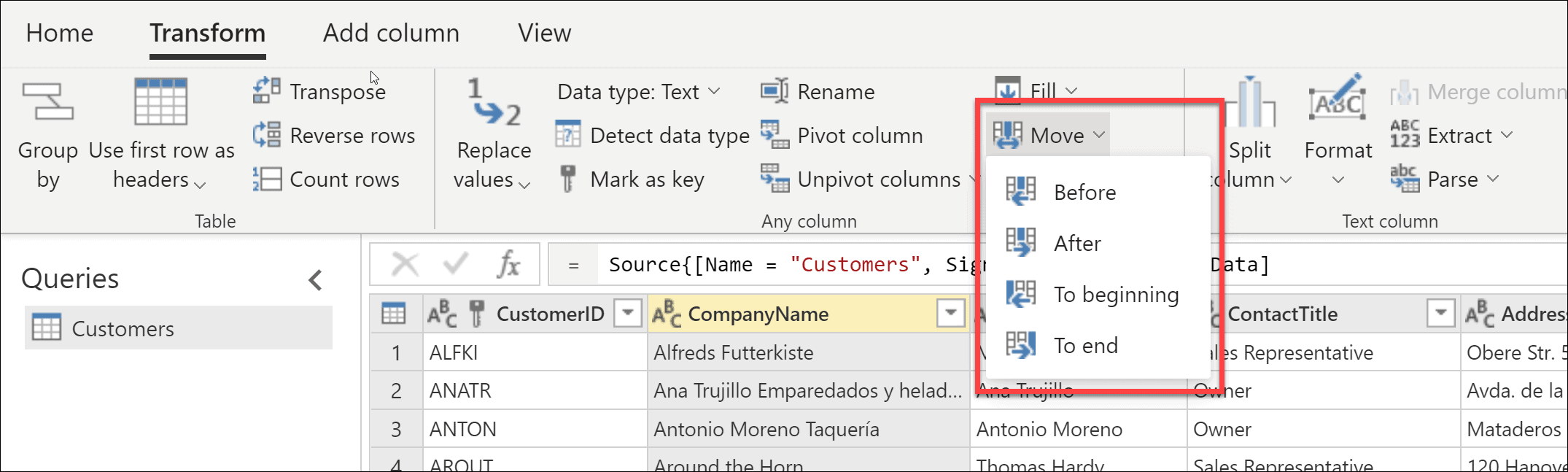Click the Mark as key icon
The height and width of the screenshot is (472, 1568).
[567, 179]
